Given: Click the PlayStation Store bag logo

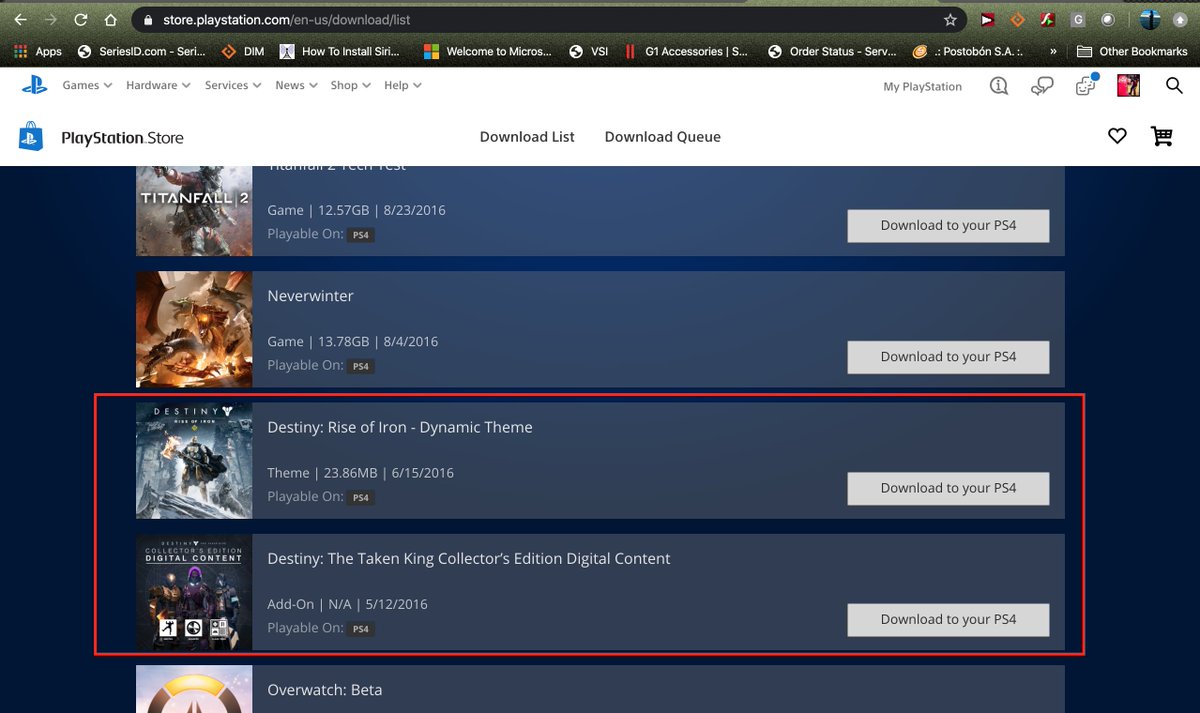Looking at the screenshot, I should pyautogui.click(x=31, y=137).
